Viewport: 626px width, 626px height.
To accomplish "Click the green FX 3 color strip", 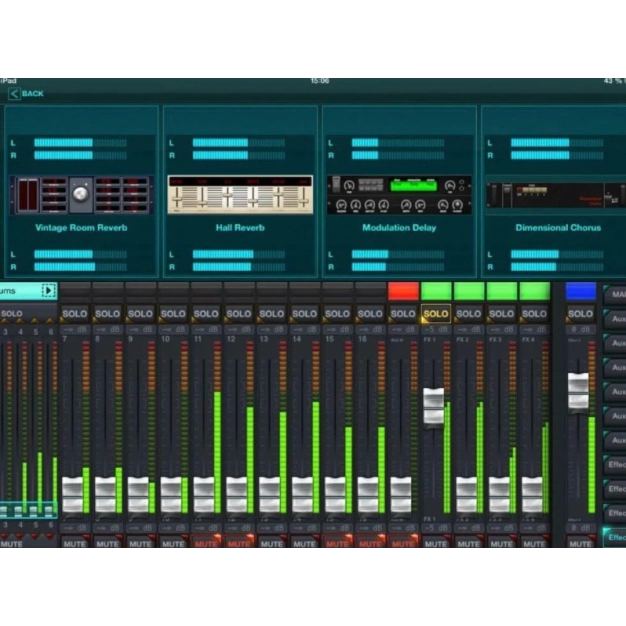I will pyautogui.click(x=502, y=291).
